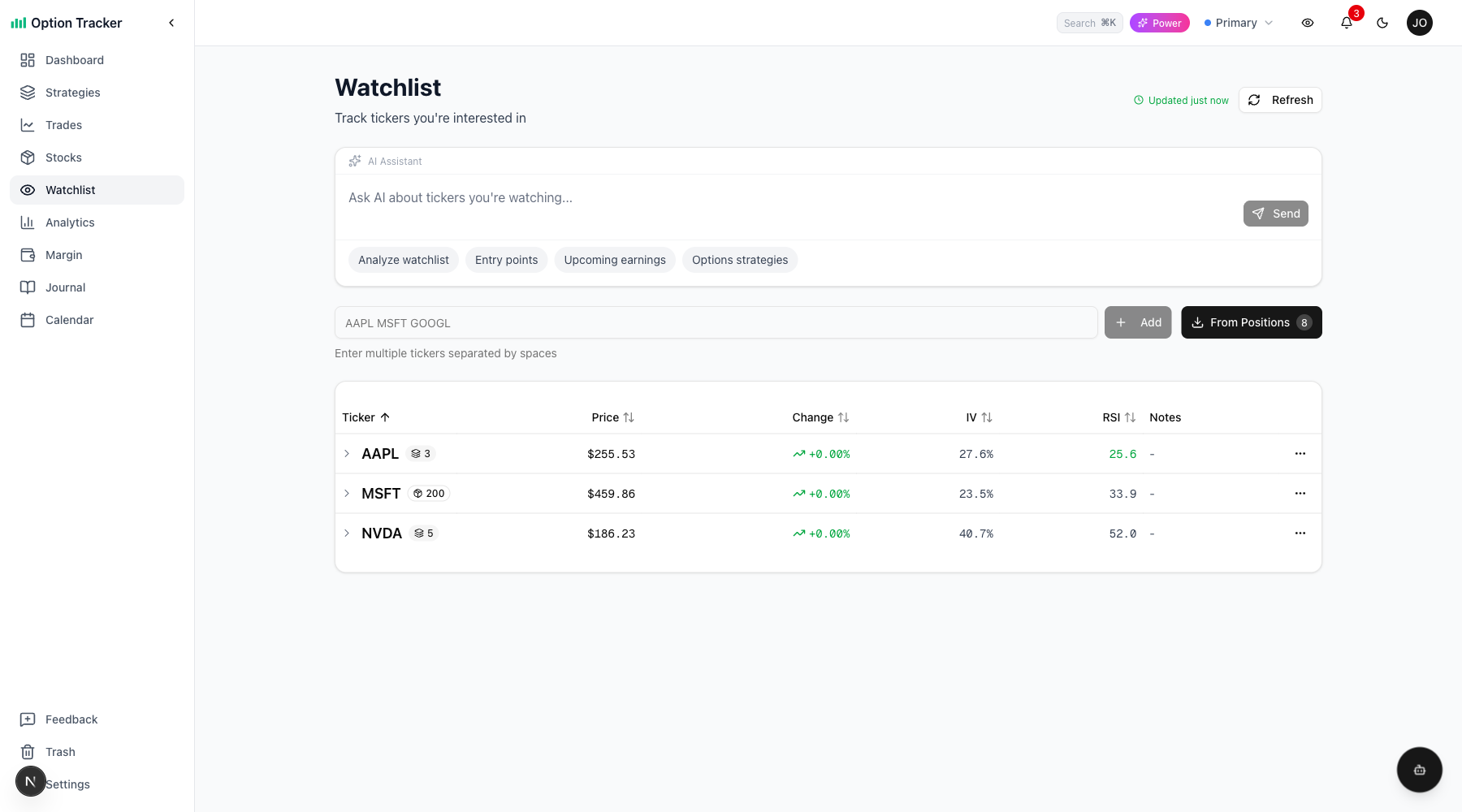
Task: Focus the ticker entry input field
Action: coord(716,322)
